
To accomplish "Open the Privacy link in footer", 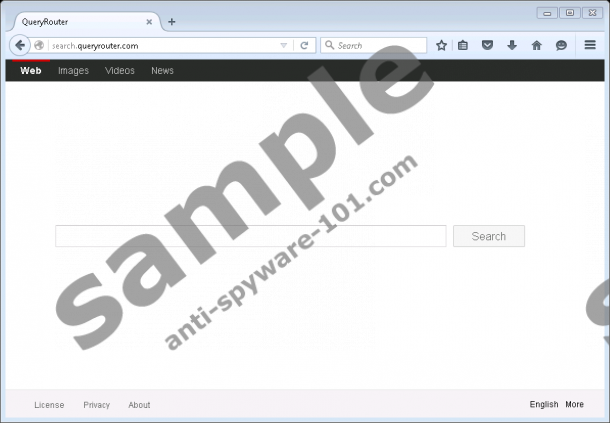I will pos(97,405).
